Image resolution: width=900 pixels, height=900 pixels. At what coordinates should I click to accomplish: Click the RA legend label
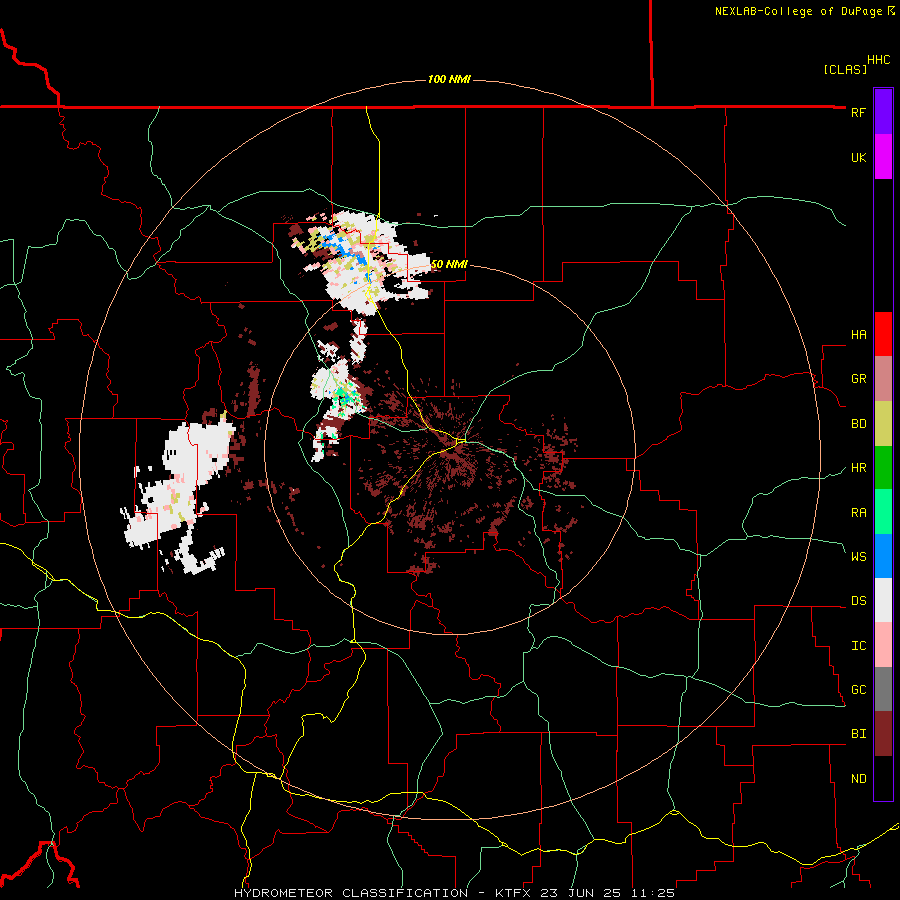click(x=858, y=513)
